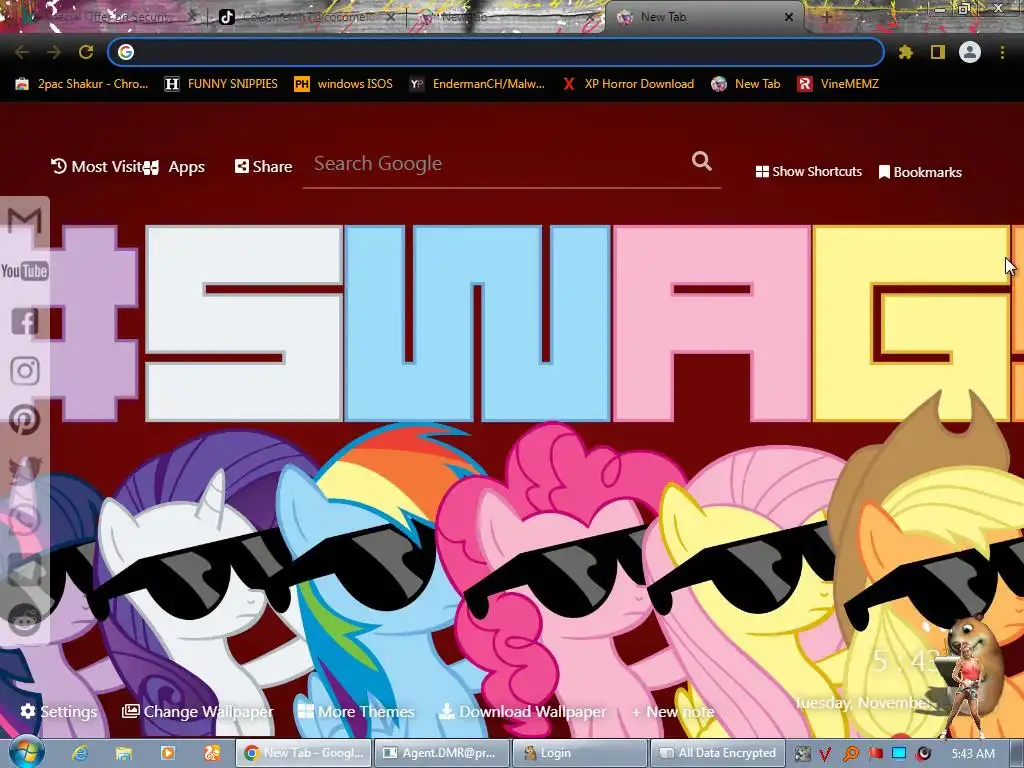Open the Extensions puzzle icon
Screen dimensions: 1024x768
(906, 52)
